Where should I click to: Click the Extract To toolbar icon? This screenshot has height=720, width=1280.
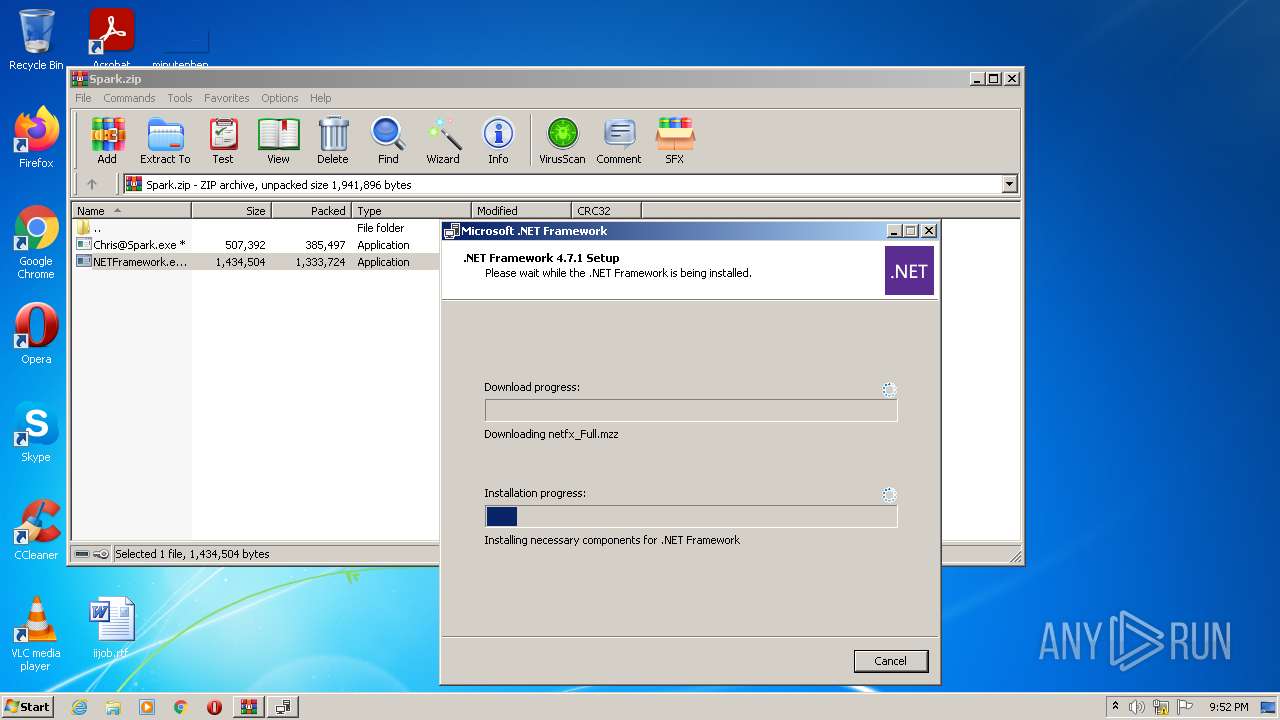pyautogui.click(x=165, y=140)
